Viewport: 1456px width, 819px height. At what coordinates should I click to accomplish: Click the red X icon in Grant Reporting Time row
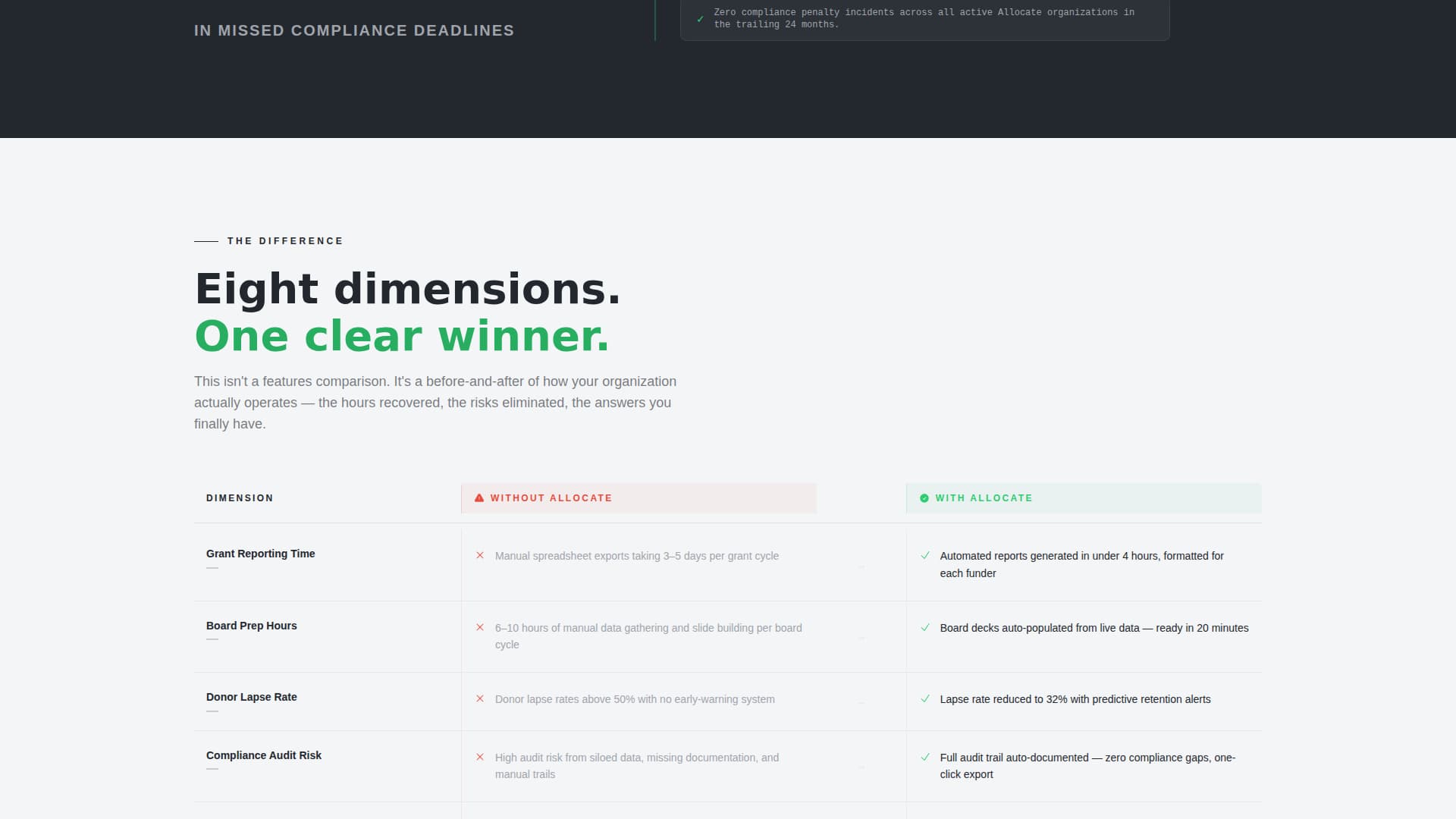[480, 555]
